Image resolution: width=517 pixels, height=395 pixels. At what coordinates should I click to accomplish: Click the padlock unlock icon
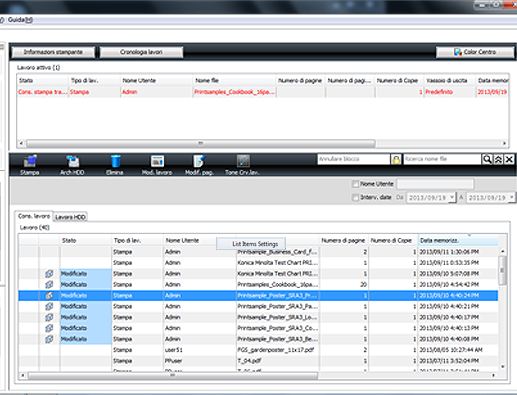click(x=396, y=159)
